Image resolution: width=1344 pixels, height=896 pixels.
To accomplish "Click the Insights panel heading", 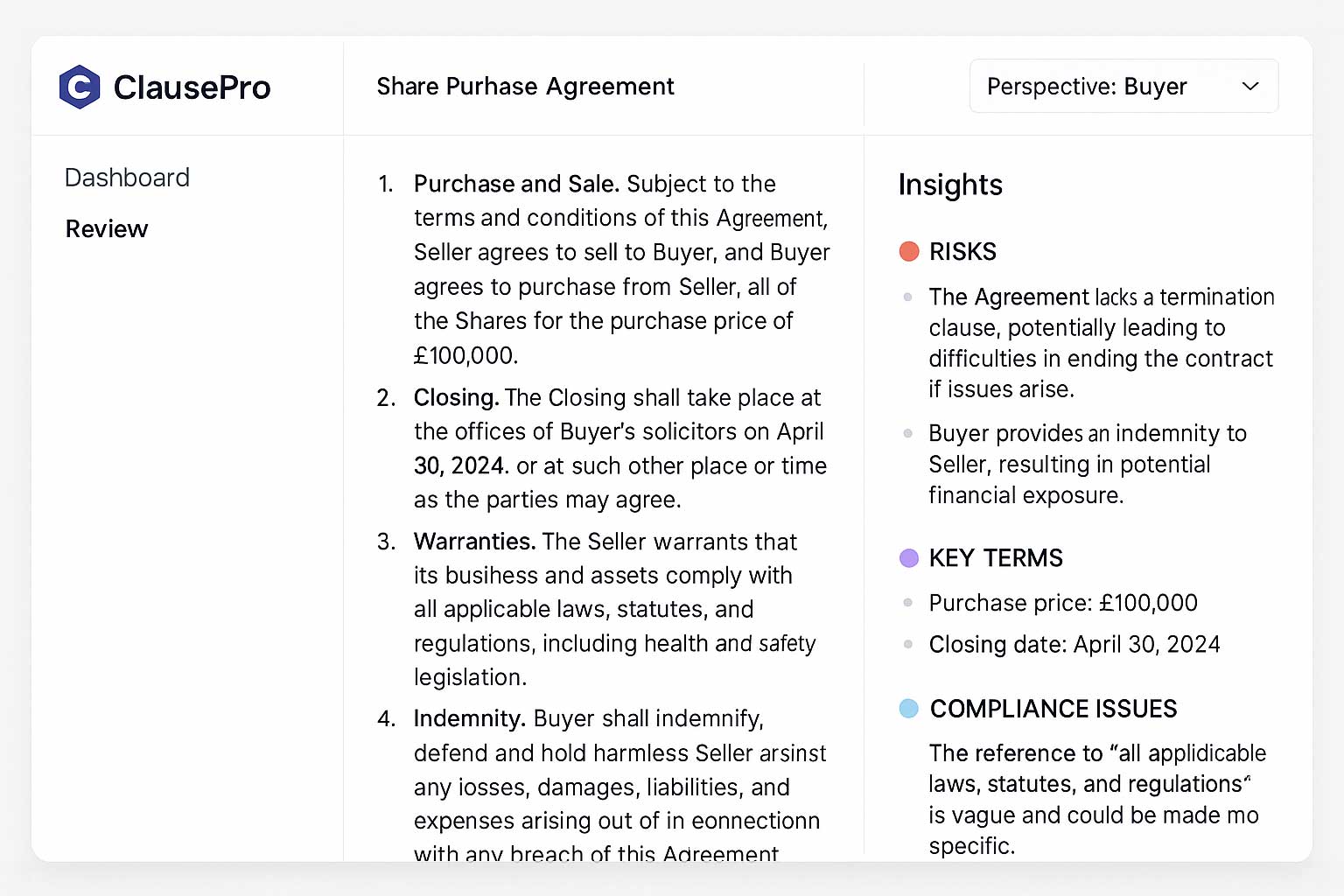I will click(x=950, y=185).
